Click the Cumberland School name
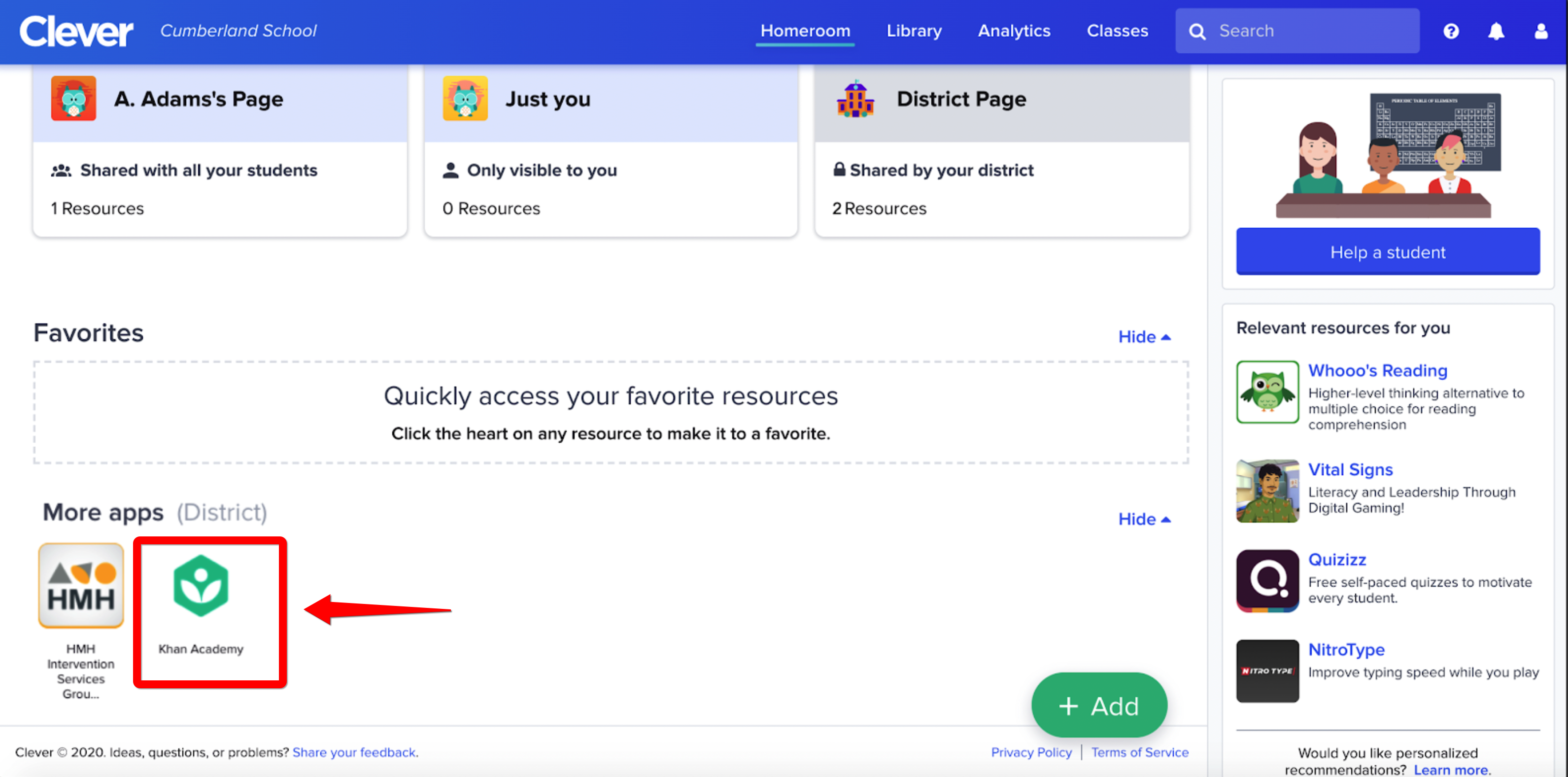Viewport: 1568px width, 777px height. coord(238,31)
